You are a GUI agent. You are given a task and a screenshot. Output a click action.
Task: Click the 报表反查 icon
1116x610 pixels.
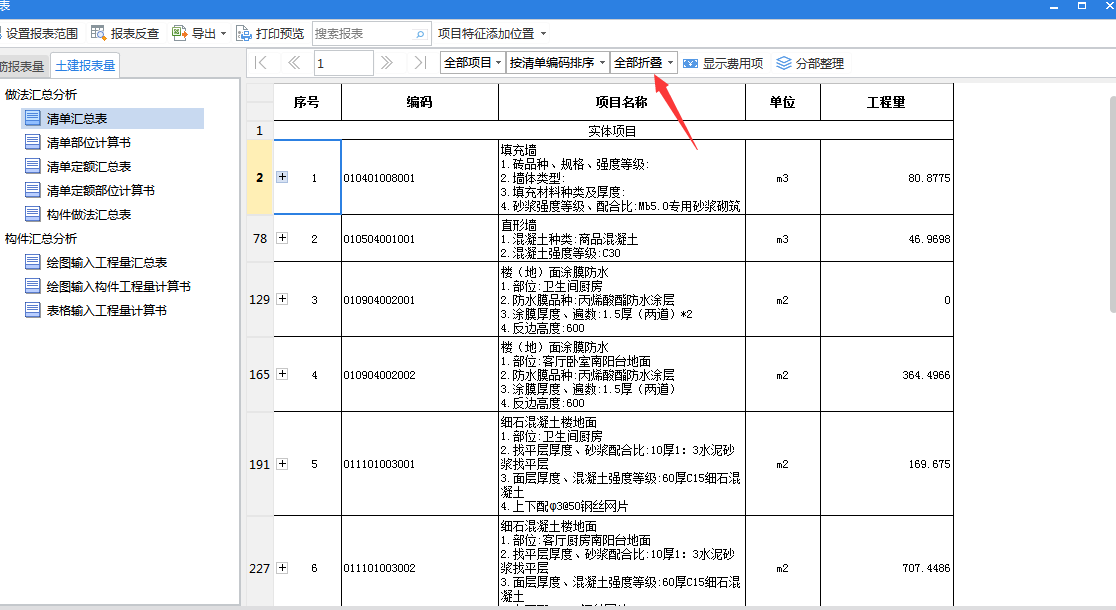tap(98, 33)
